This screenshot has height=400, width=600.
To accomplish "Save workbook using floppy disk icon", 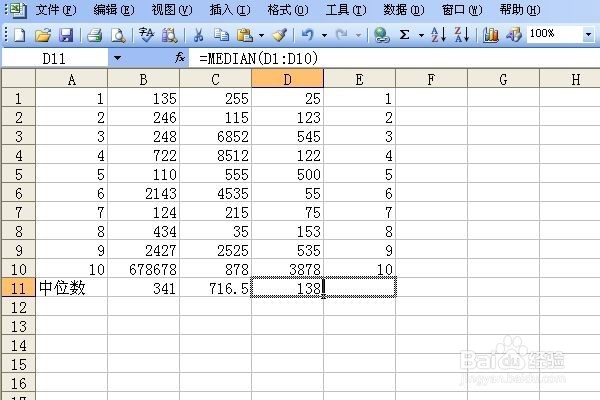I will click(x=66, y=35).
